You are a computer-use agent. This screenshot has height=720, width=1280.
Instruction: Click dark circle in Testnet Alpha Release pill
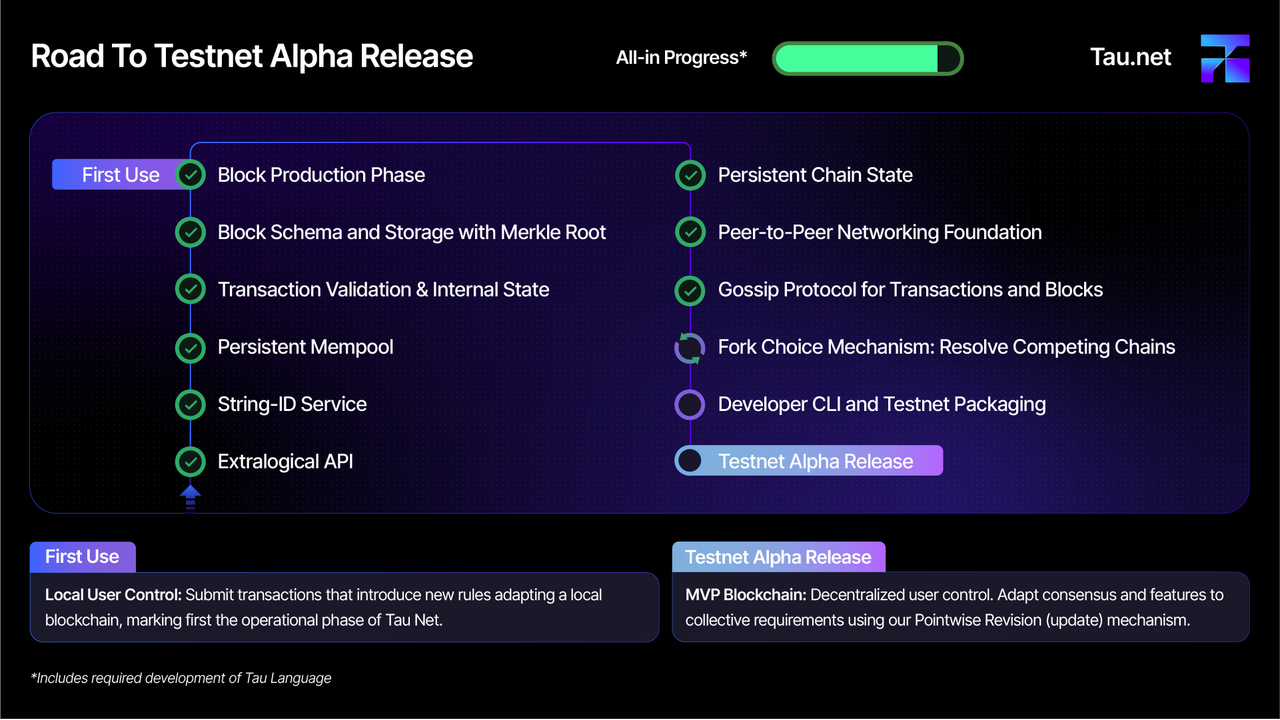[x=690, y=461]
